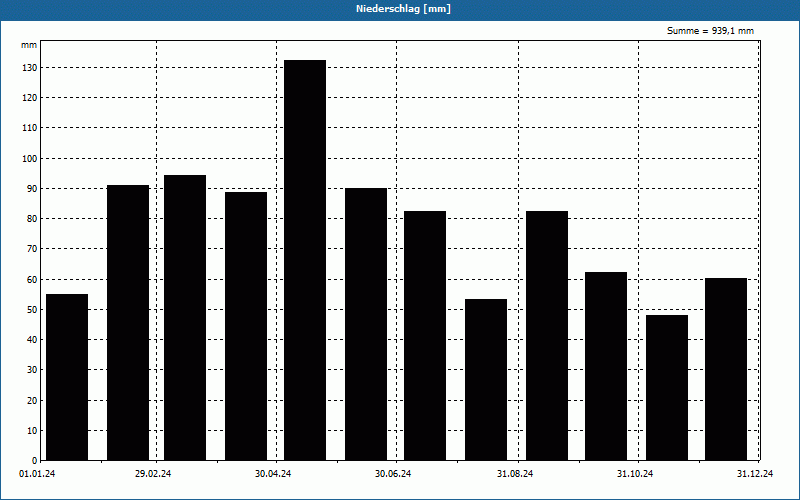Click the 31.08.24 date label
800x500 pixels.
click(x=515, y=474)
